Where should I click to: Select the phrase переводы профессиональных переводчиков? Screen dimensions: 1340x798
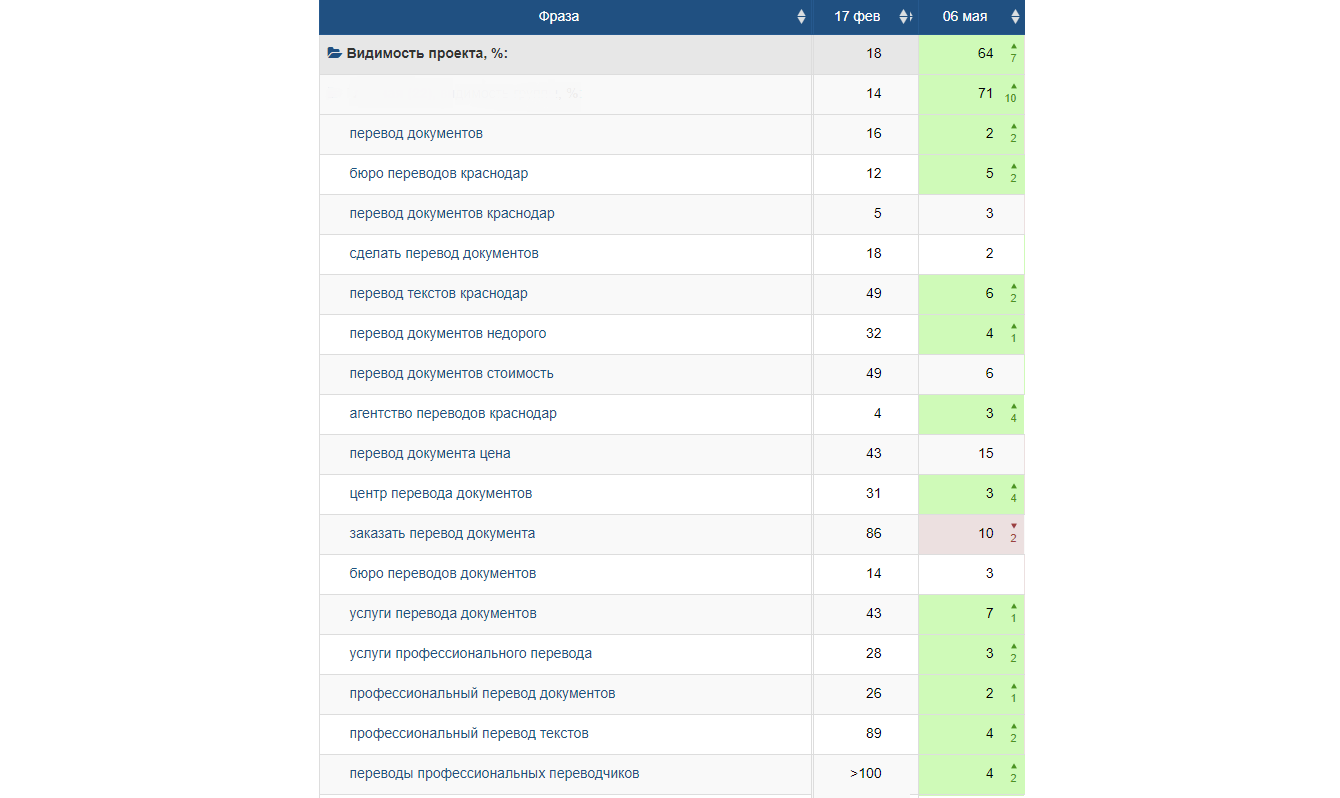point(495,774)
